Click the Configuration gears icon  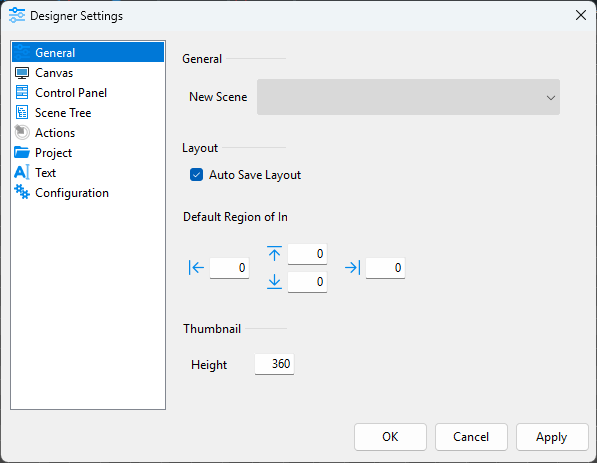point(22,192)
